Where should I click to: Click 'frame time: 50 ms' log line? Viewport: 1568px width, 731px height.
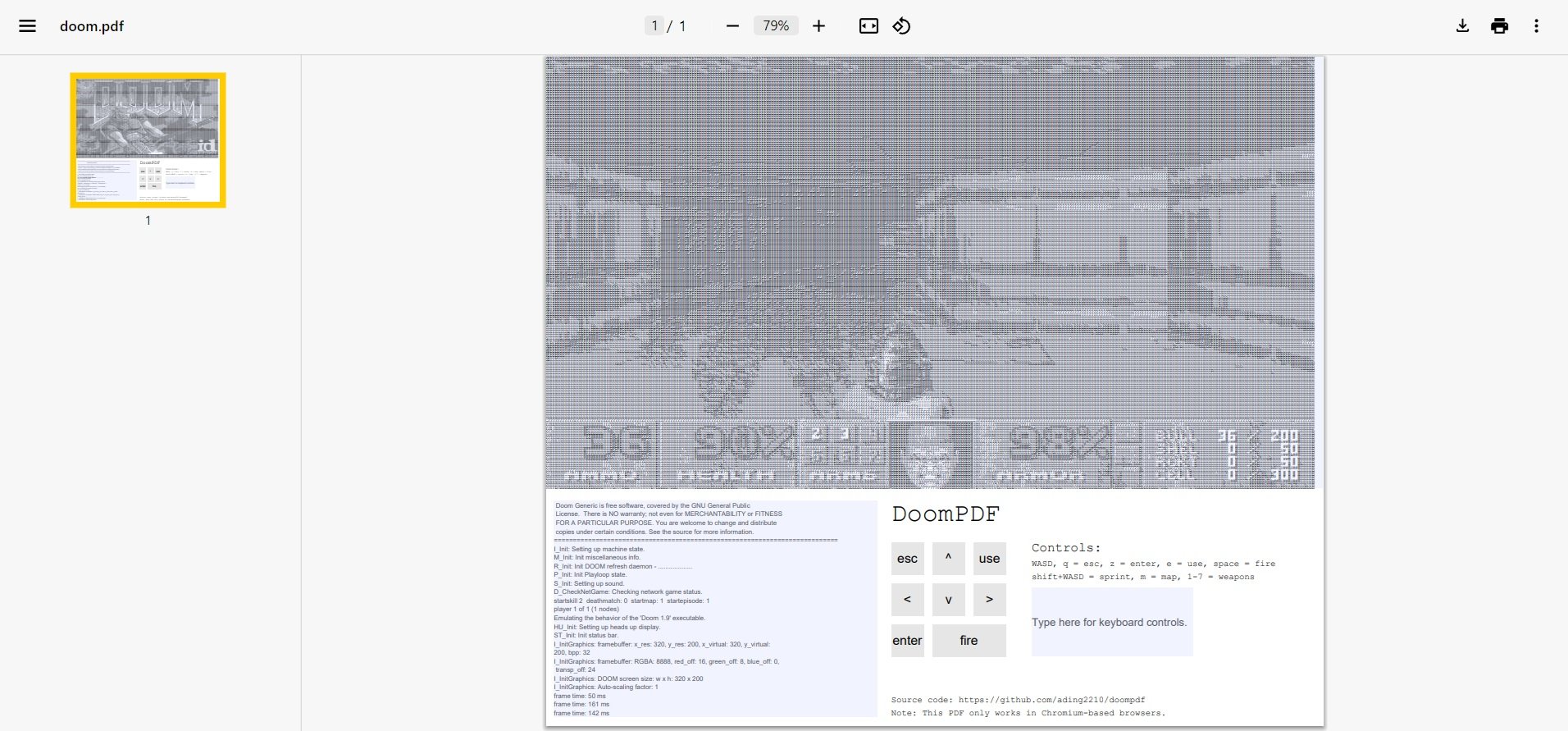(580, 696)
